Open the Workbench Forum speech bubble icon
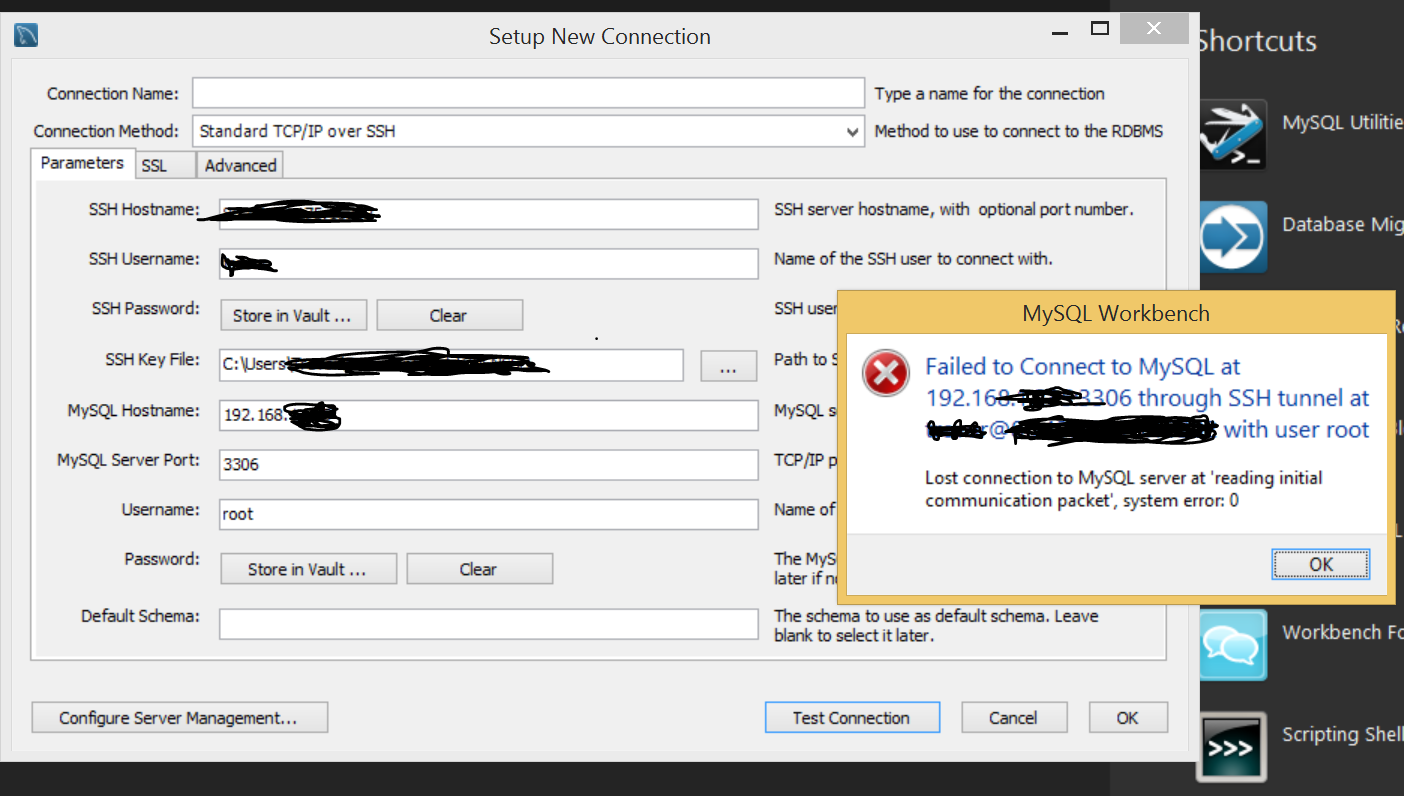The image size is (1404, 796). (1233, 645)
